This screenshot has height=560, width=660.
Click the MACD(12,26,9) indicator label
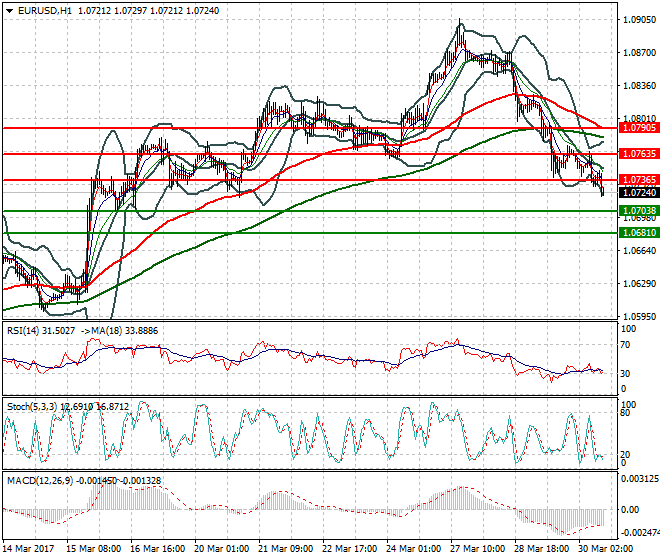(x=40, y=480)
